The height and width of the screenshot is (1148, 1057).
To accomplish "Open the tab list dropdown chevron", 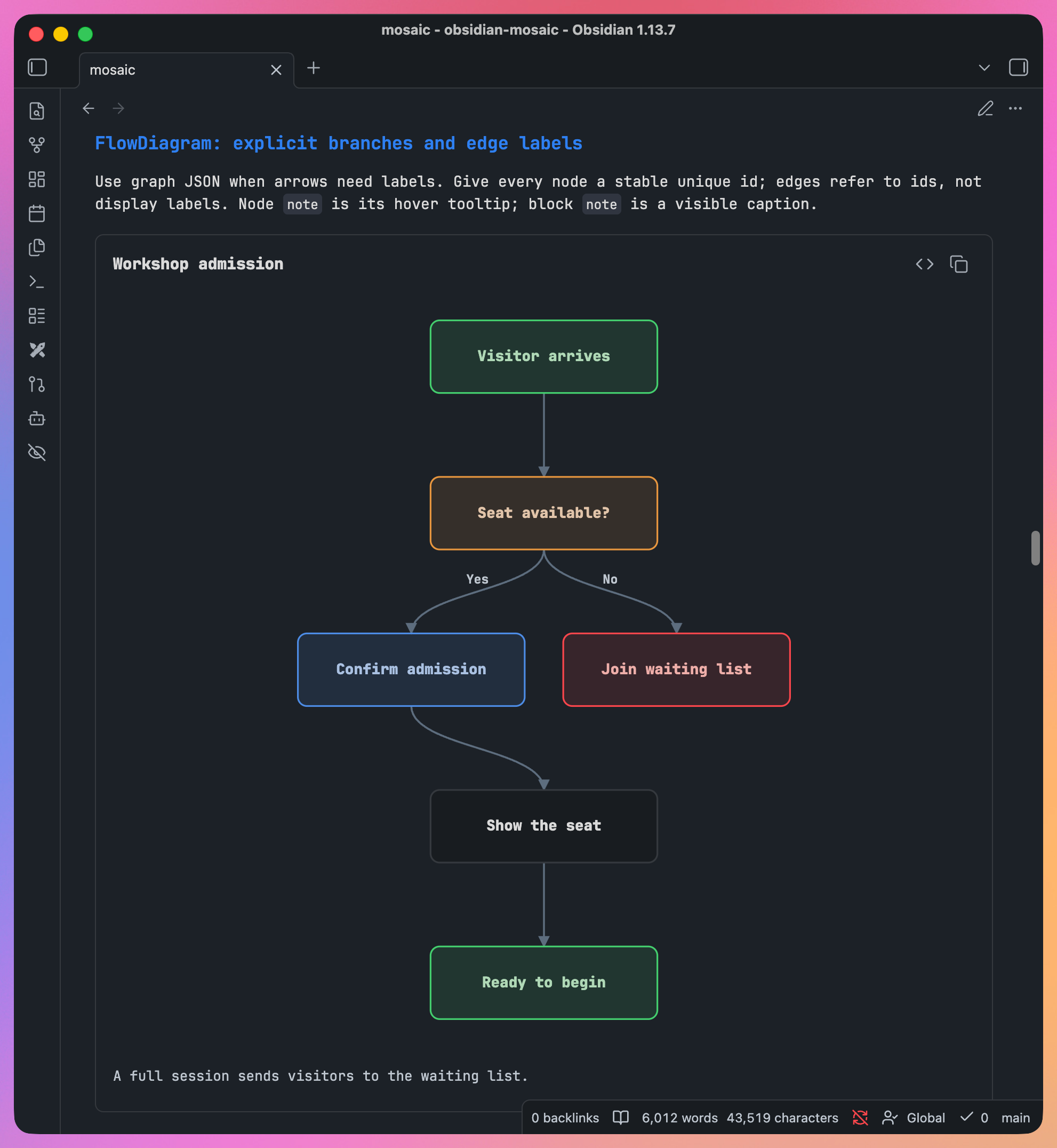I will point(984,68).
